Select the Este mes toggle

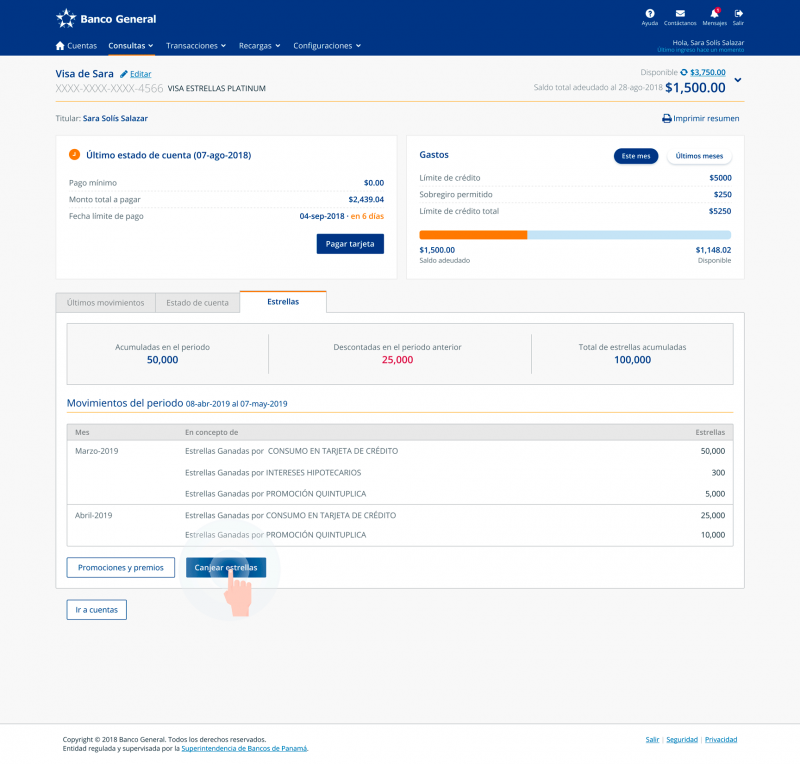coord(636,156)
